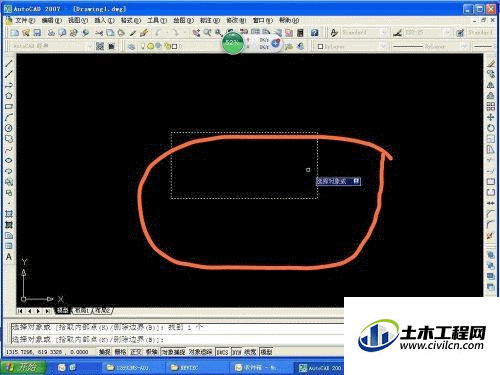This screenshot has width=500, height=375.
Task: Click the command line input area
Action: click(x=177, y=340)
